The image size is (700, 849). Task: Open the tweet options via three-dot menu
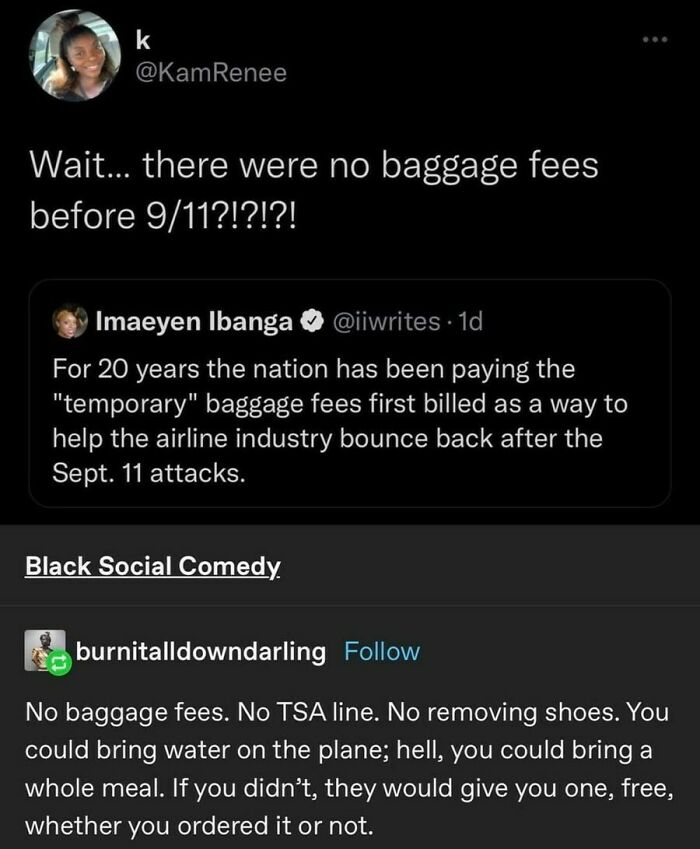pos(657,38)
